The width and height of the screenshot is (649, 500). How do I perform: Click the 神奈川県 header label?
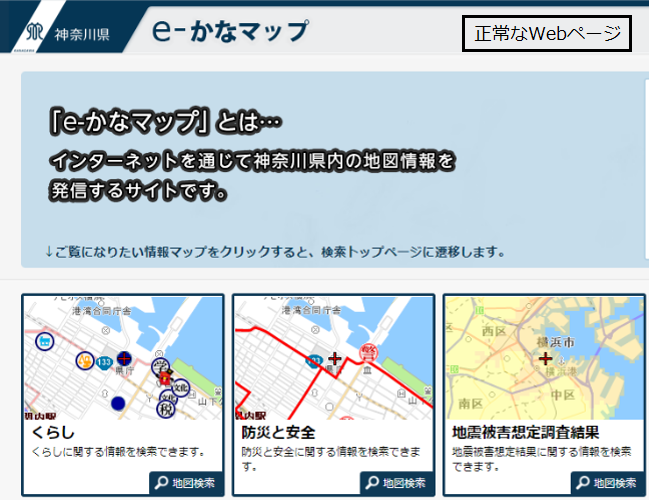(82, 34)
